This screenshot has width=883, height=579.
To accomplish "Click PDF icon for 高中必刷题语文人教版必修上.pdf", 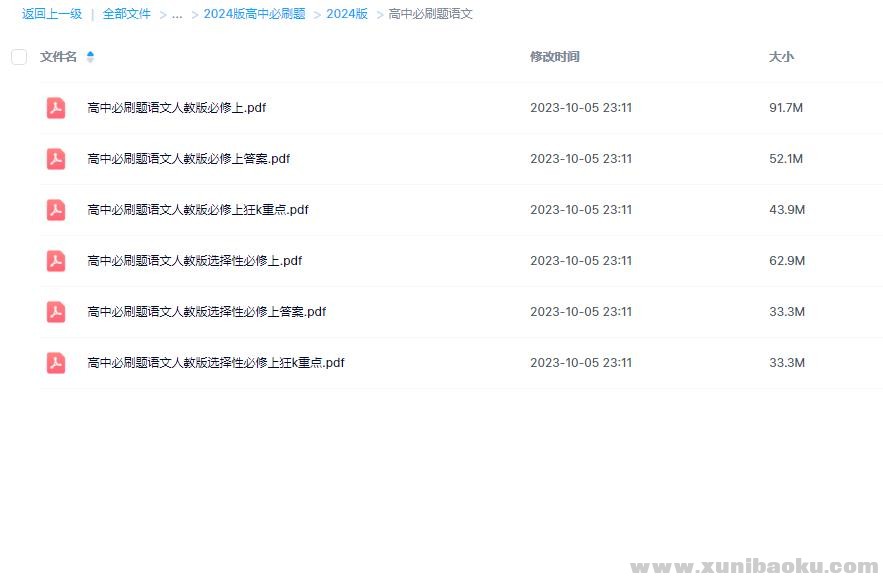I will coord(56,108).
